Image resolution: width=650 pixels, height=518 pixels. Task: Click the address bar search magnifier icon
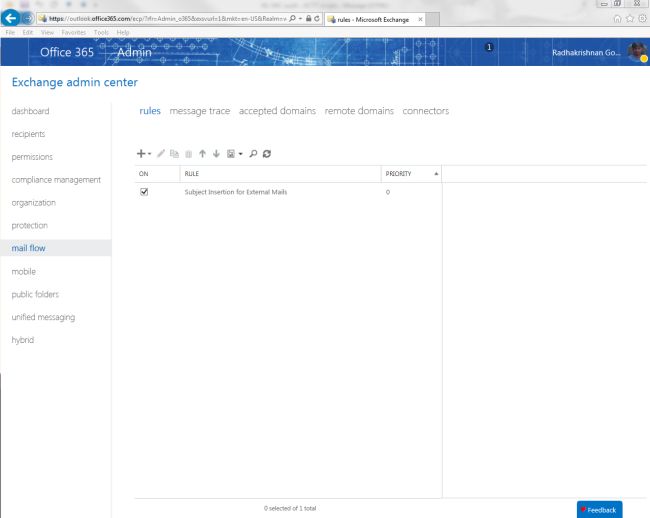click(x=293, y=18)
